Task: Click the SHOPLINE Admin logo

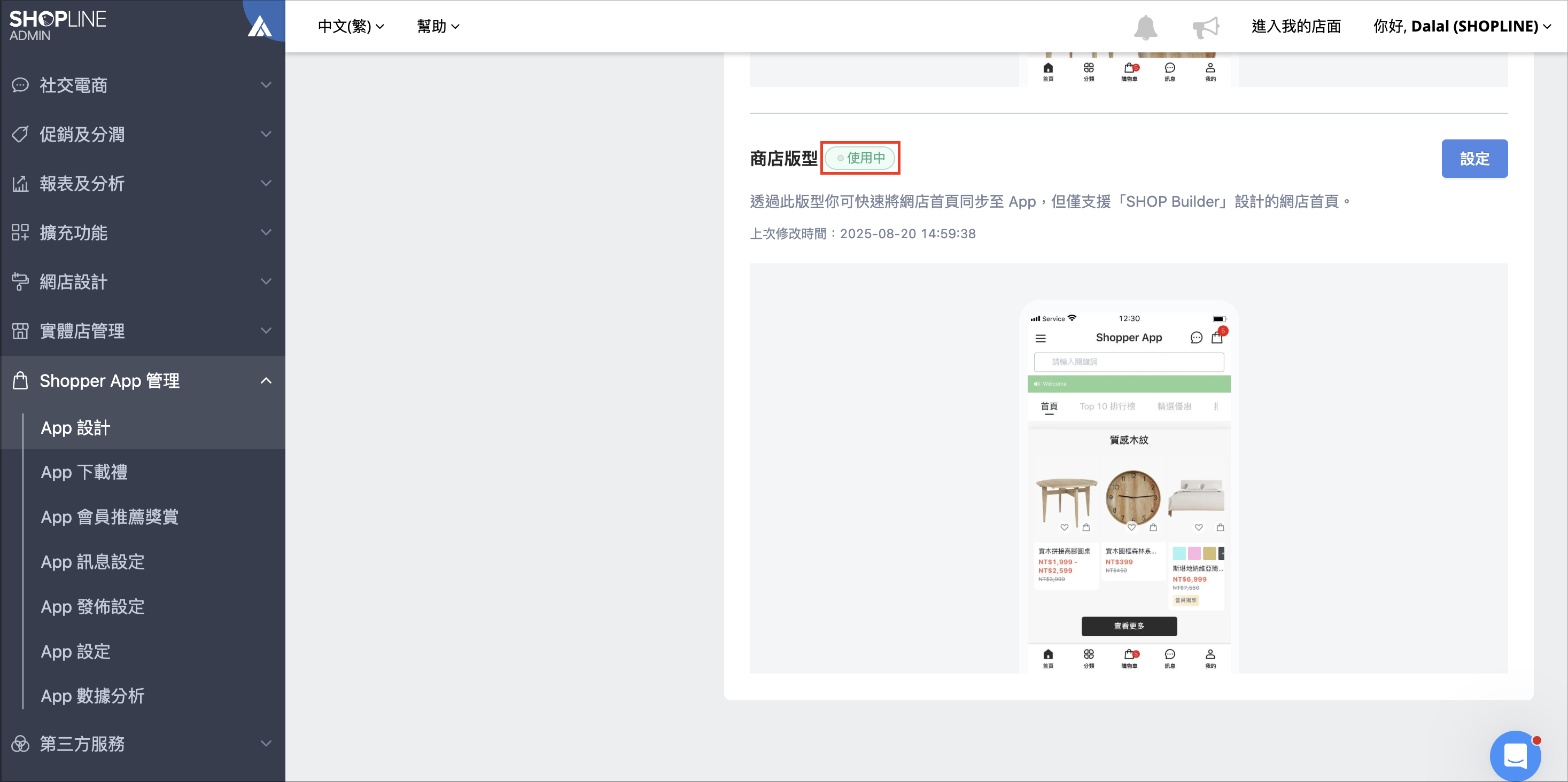Action: tap(58, 26)
